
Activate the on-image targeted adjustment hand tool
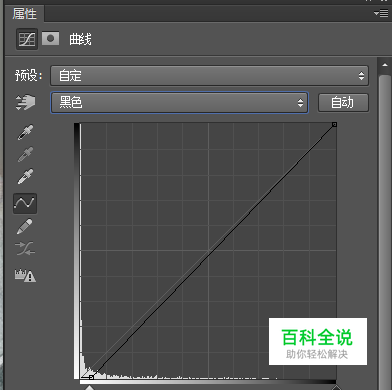click(25, 102)
